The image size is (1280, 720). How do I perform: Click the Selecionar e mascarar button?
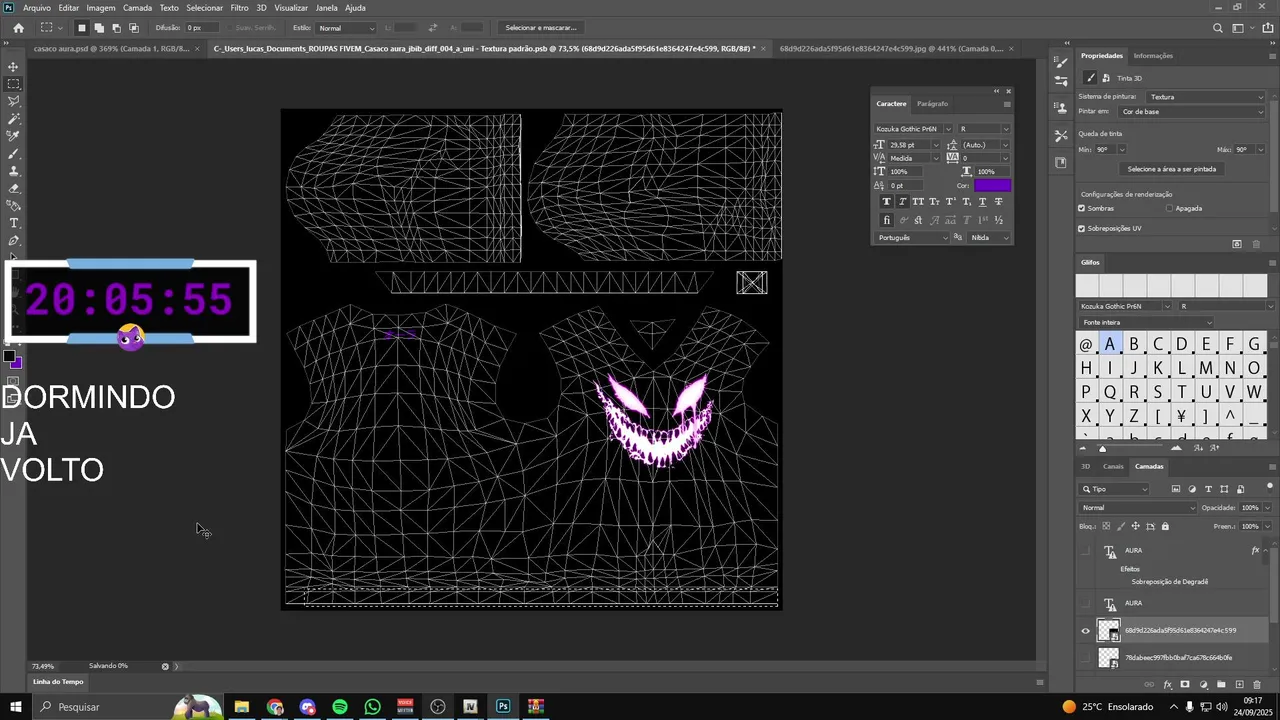[541, 28]
